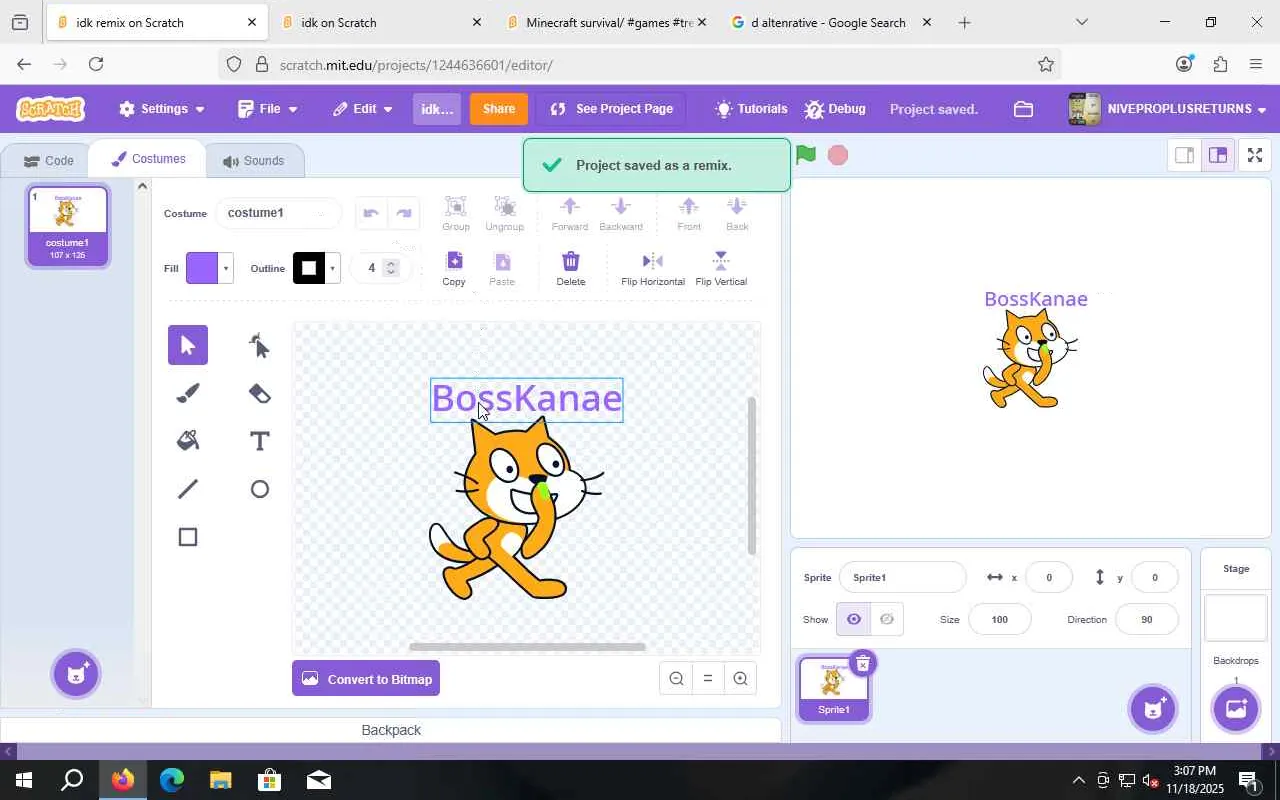
Task: Switch to the Google Search browser tab
Action: [830, 22]
